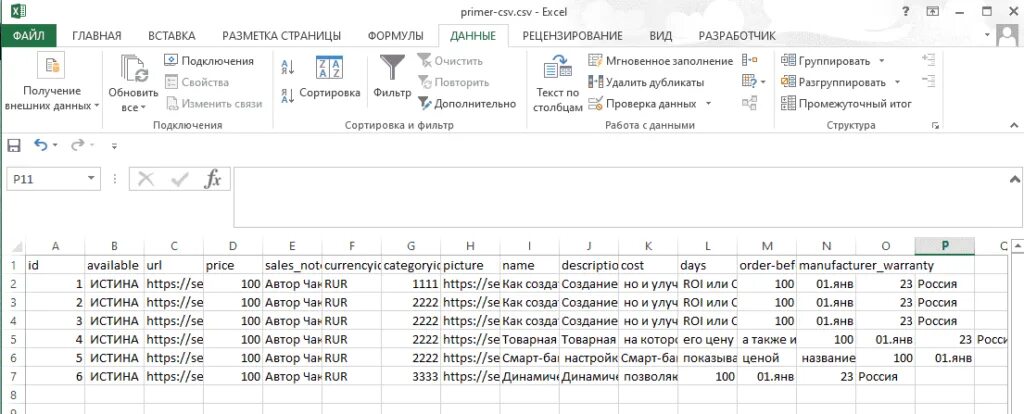The width and height of the screenshot is (1024, 414).
Task: Click the Обновить все refresh icon
Action: point(133,69)
